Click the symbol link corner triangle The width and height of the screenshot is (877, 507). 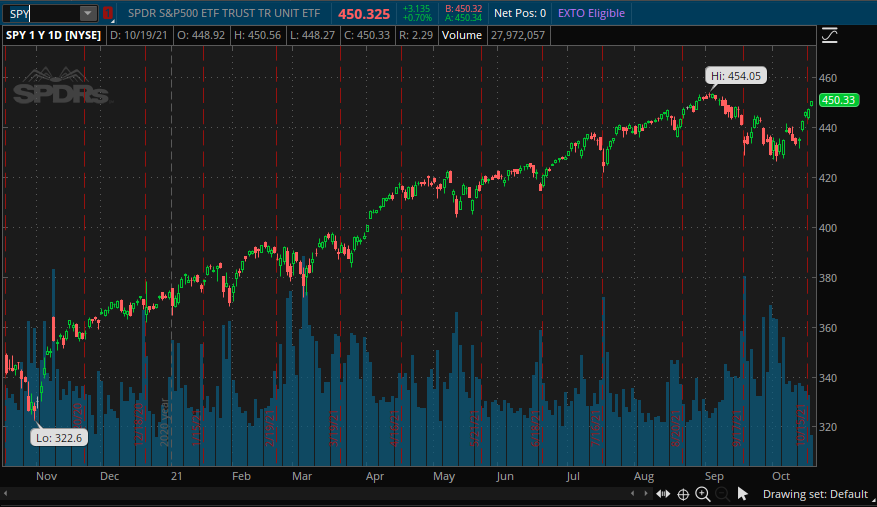point(113,21)
